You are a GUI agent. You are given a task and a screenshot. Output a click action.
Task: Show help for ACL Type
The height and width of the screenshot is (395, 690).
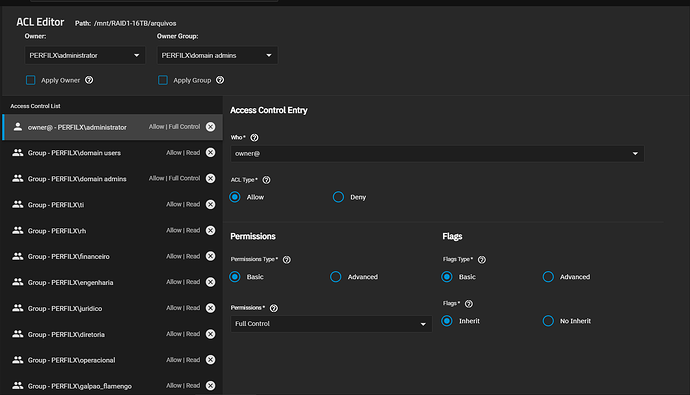pyautogui.click(x=266, y=180)
